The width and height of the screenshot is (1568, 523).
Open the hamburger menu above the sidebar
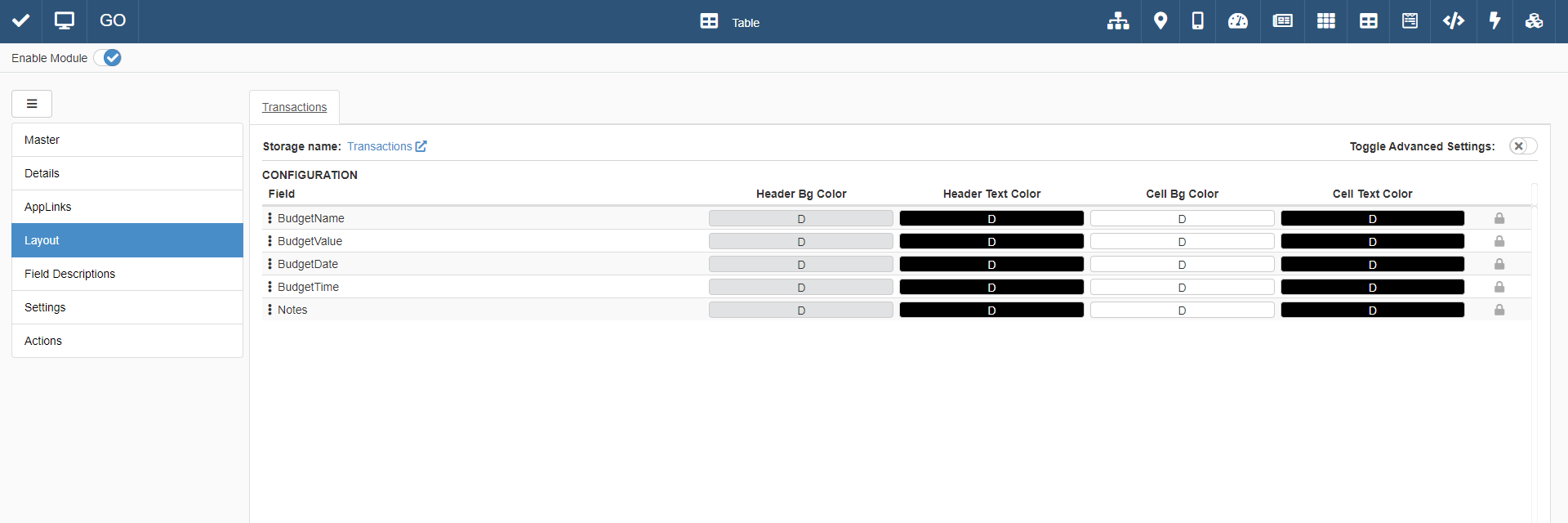pyautogui.click(x=32, y=104)
